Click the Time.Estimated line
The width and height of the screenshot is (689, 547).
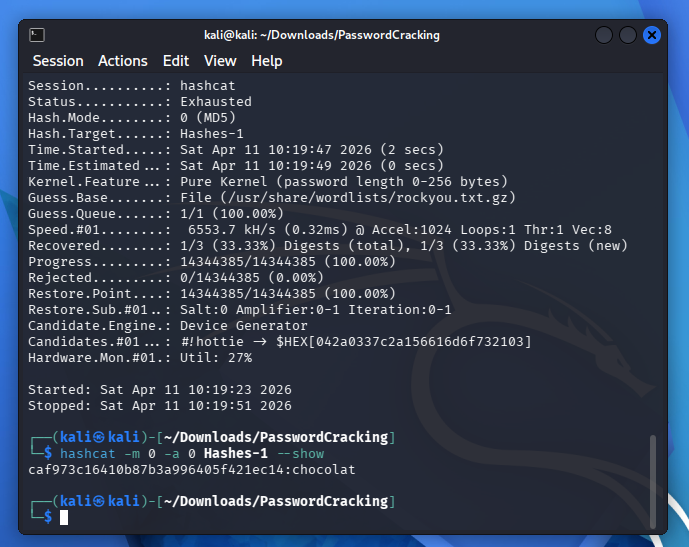(236, 166)
